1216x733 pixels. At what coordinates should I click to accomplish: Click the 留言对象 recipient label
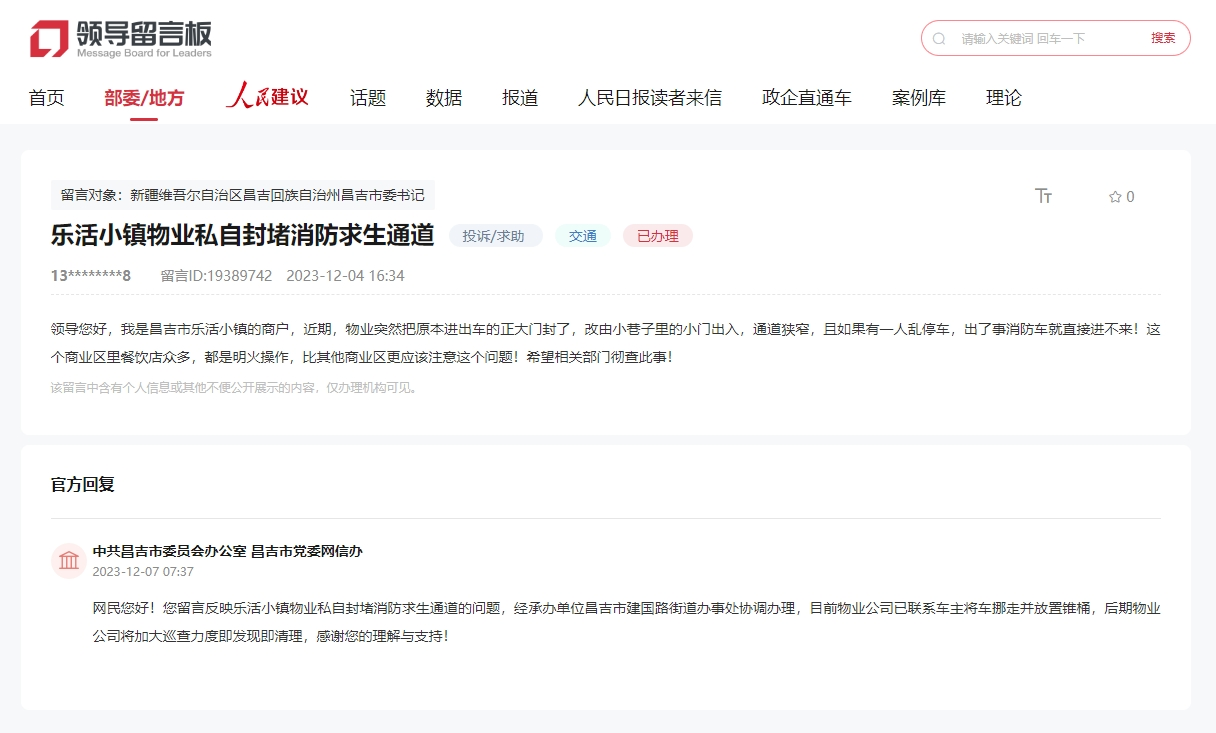pos(242,195)
